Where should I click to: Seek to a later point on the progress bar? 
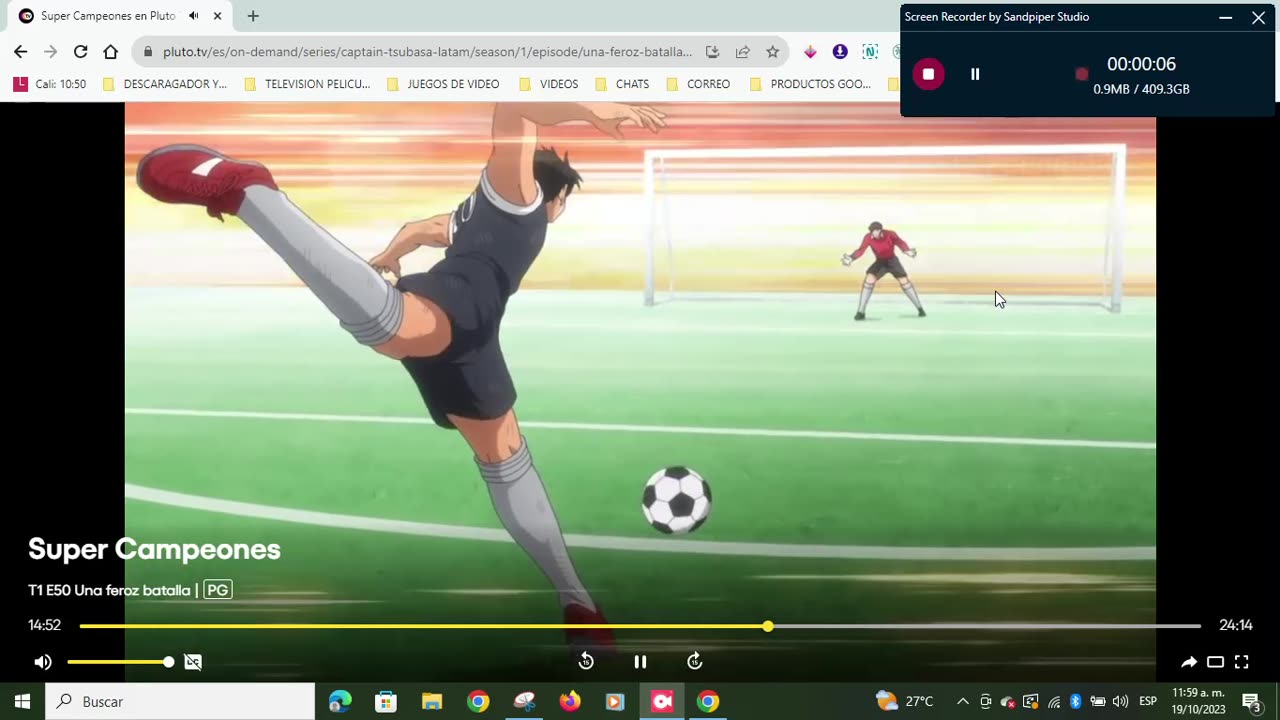point(985,626)
